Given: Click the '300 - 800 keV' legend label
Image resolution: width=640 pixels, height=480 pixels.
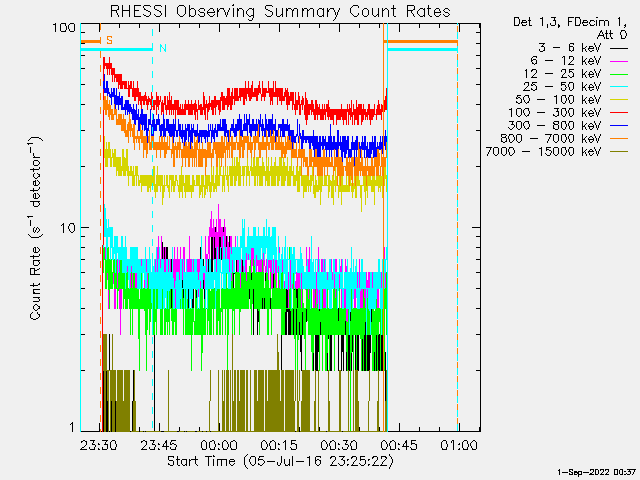Looking at the screenshot, I should [554, 126].
